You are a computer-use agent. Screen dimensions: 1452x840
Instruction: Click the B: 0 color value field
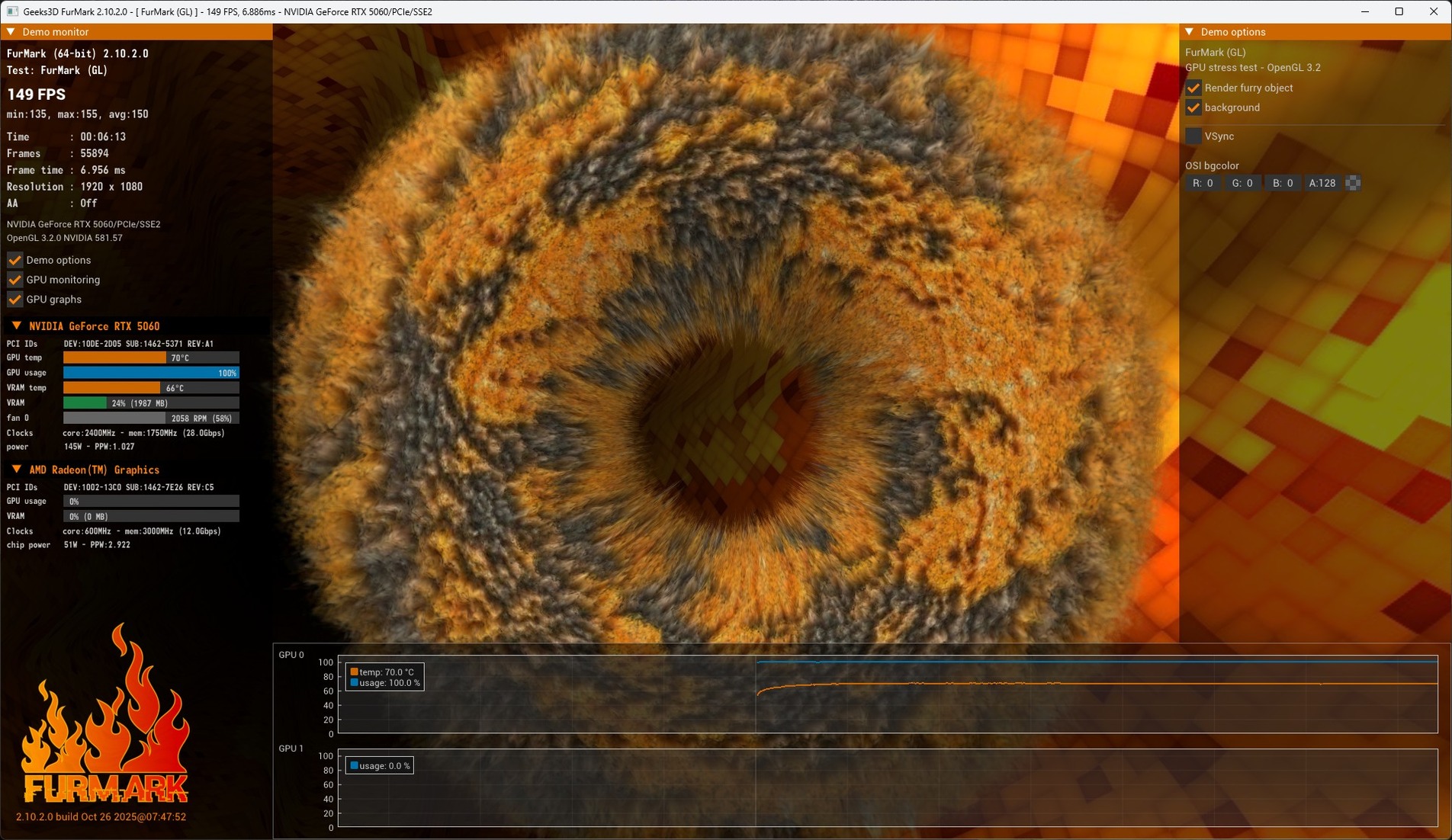pyautogui.click(x=1283, y=183)
